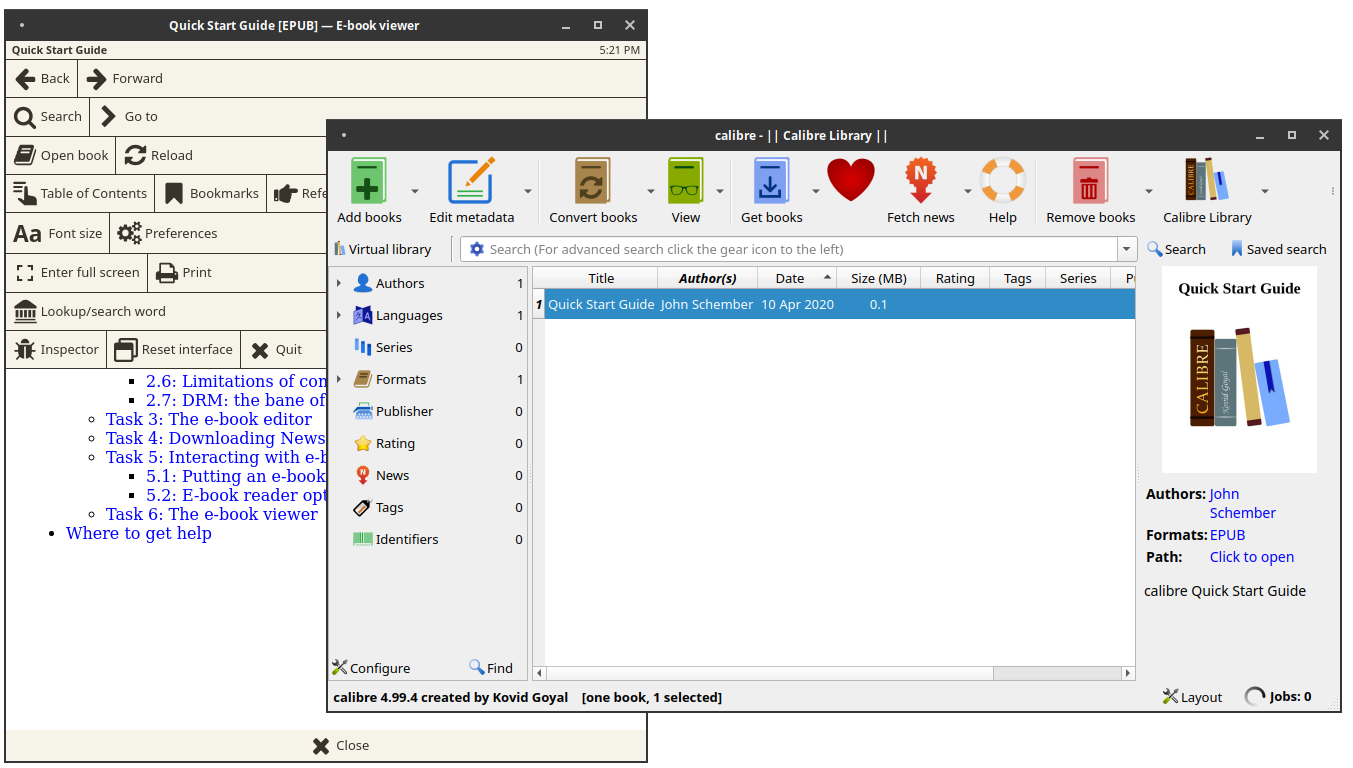This screenshot has width=1353, height=768.
Task: Expand the Formats tree category
Action: point(339,380)
